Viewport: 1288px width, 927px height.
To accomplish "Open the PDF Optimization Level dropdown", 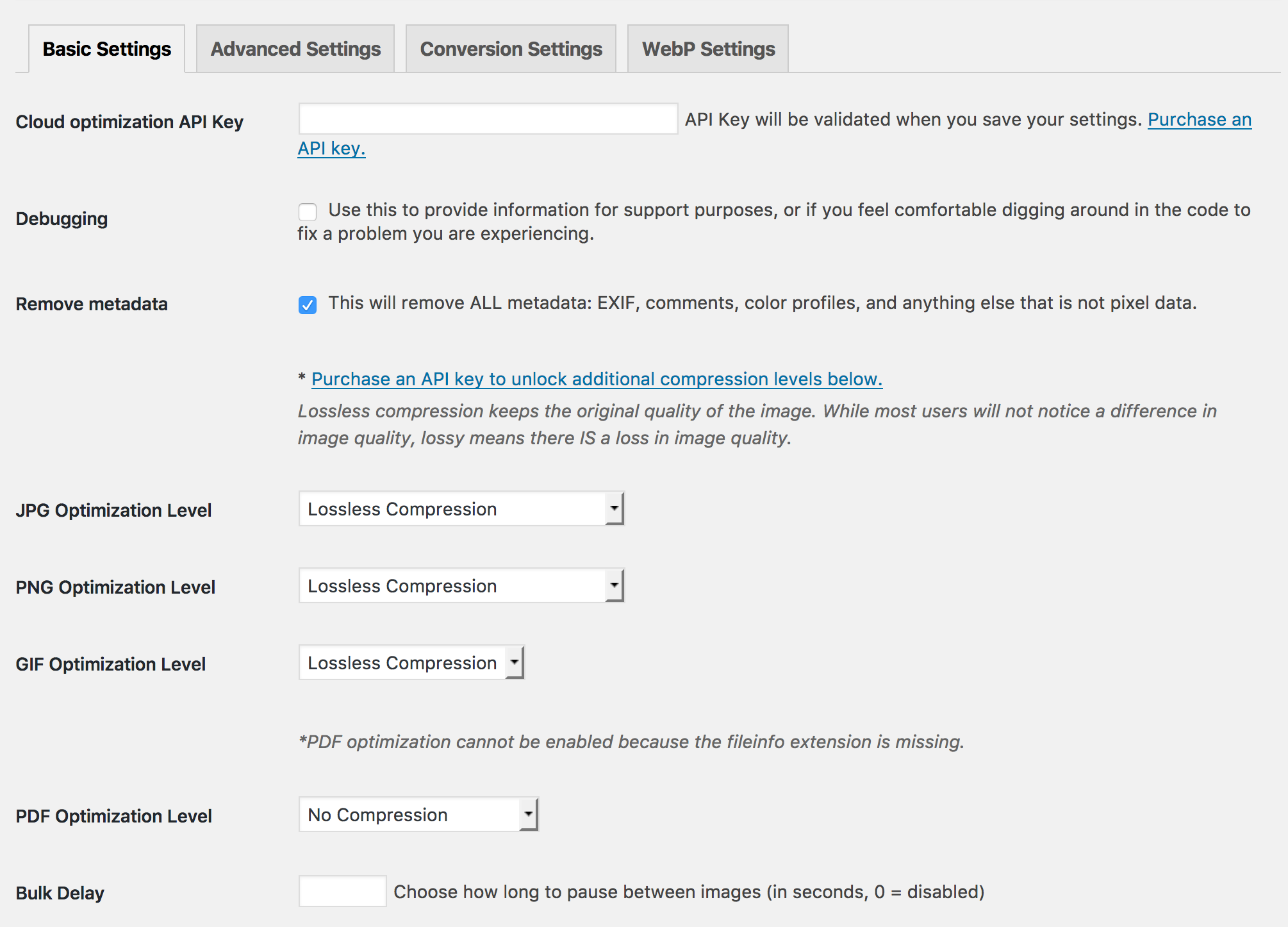I will tap(410, 815).
